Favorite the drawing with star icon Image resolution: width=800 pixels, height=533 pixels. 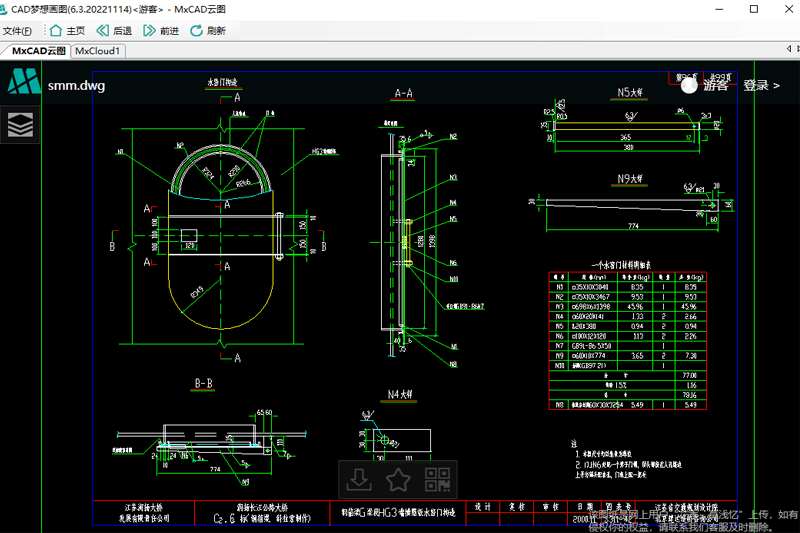click(x=398, y=479)
